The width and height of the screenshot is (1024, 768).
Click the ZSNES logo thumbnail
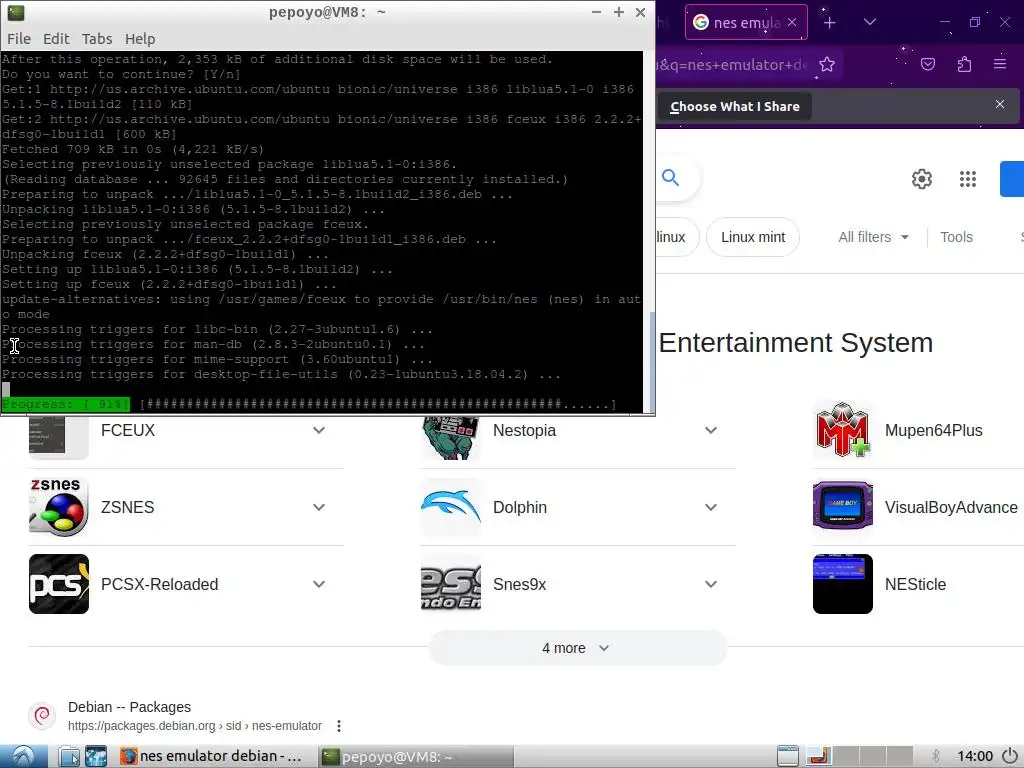59,507
